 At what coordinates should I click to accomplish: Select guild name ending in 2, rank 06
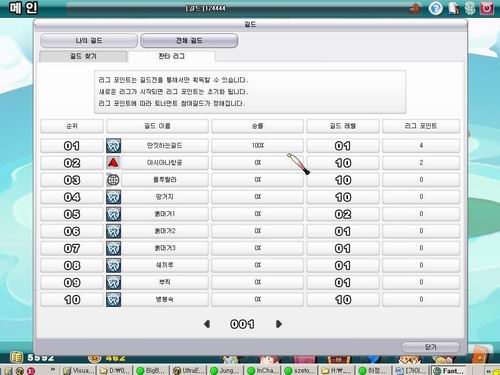pos(164,231)
